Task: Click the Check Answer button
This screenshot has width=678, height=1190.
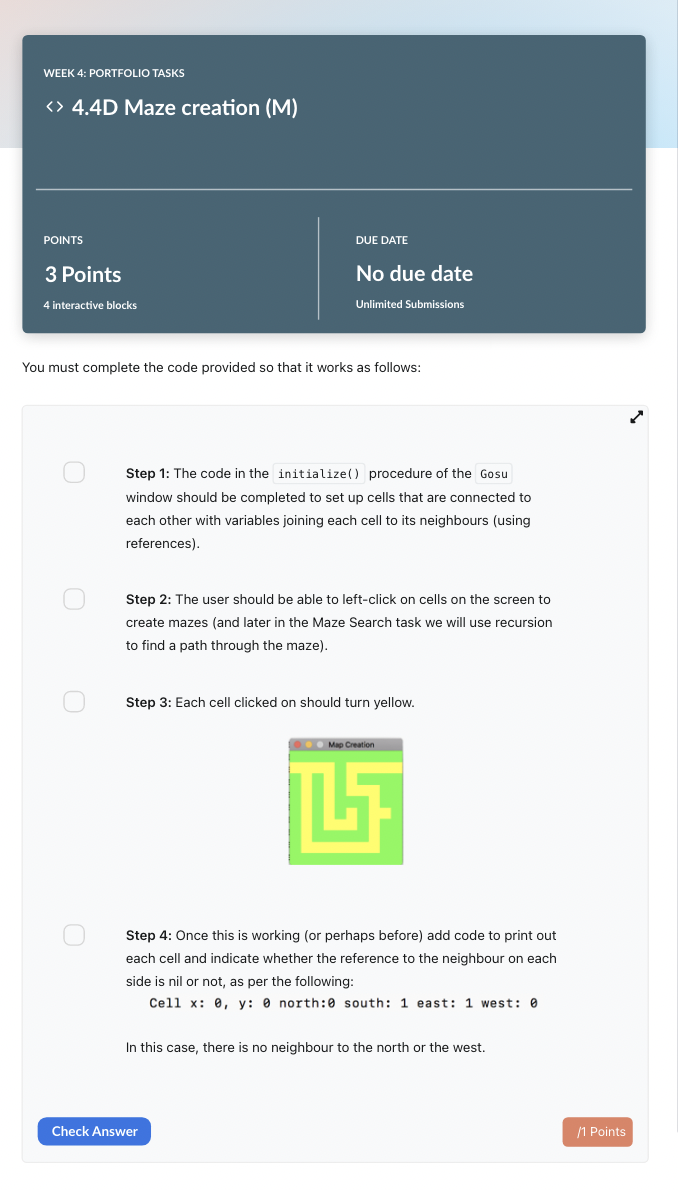Action: (94, 1130)
